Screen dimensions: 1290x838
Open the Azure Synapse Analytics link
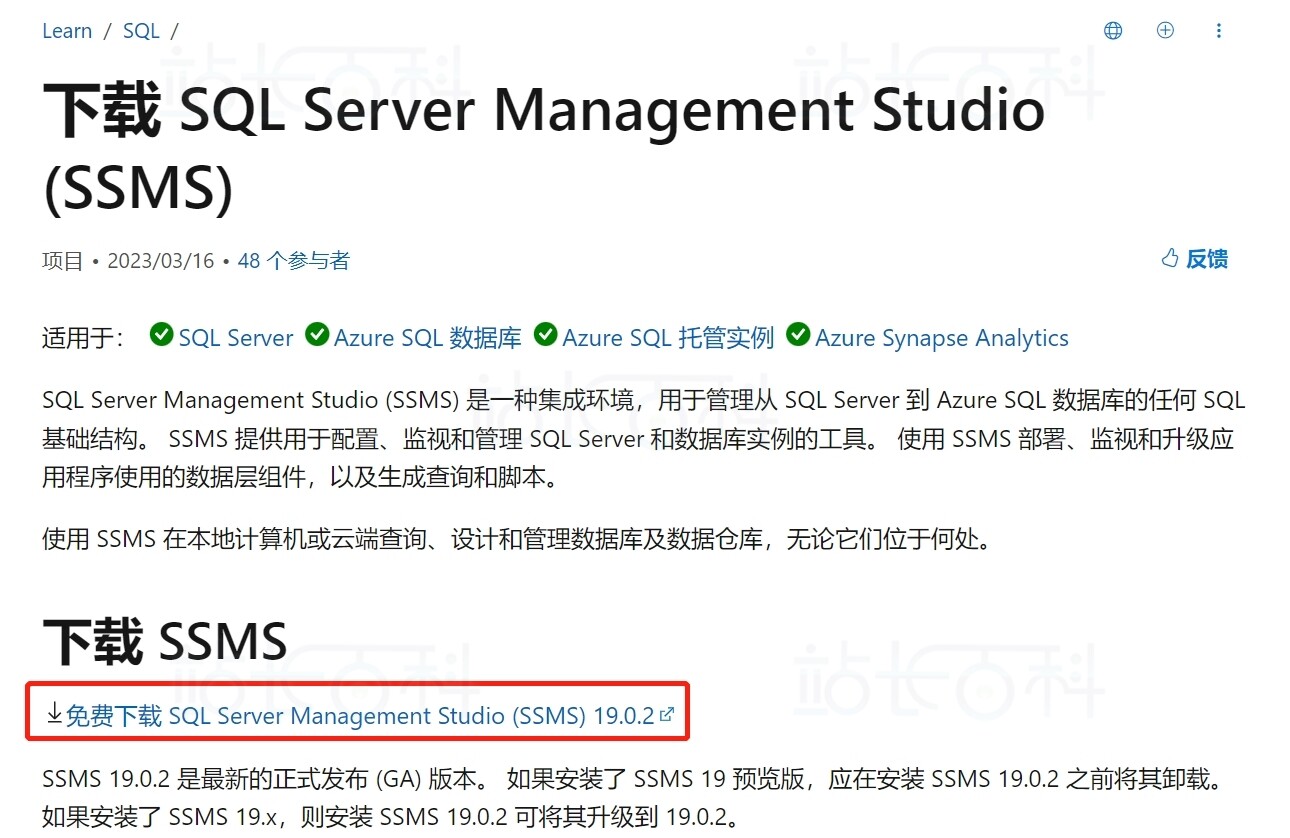(x=942, y=338)
